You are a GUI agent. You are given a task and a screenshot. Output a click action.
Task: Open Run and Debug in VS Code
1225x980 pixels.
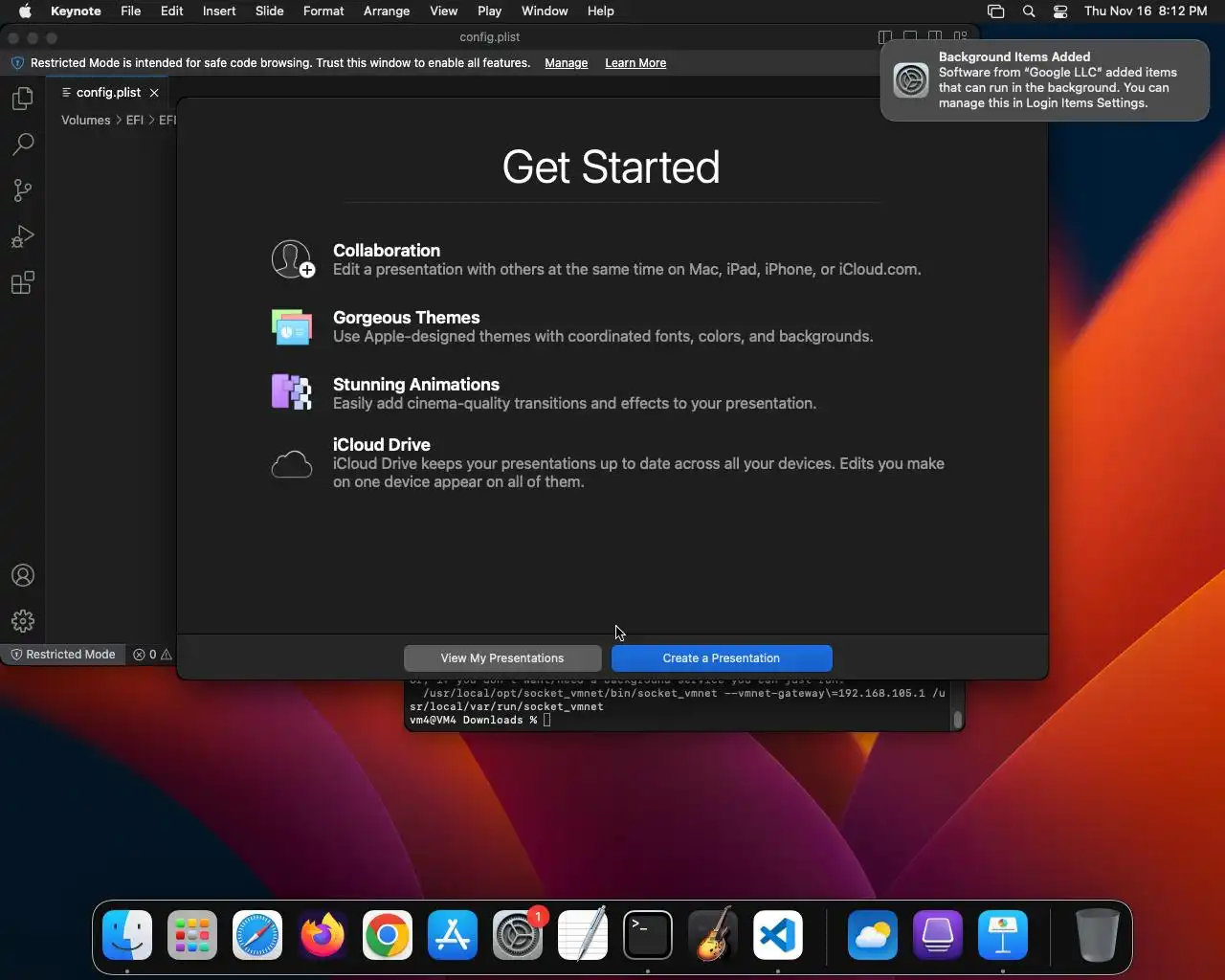pyautogui.click(x=23, y=236)
